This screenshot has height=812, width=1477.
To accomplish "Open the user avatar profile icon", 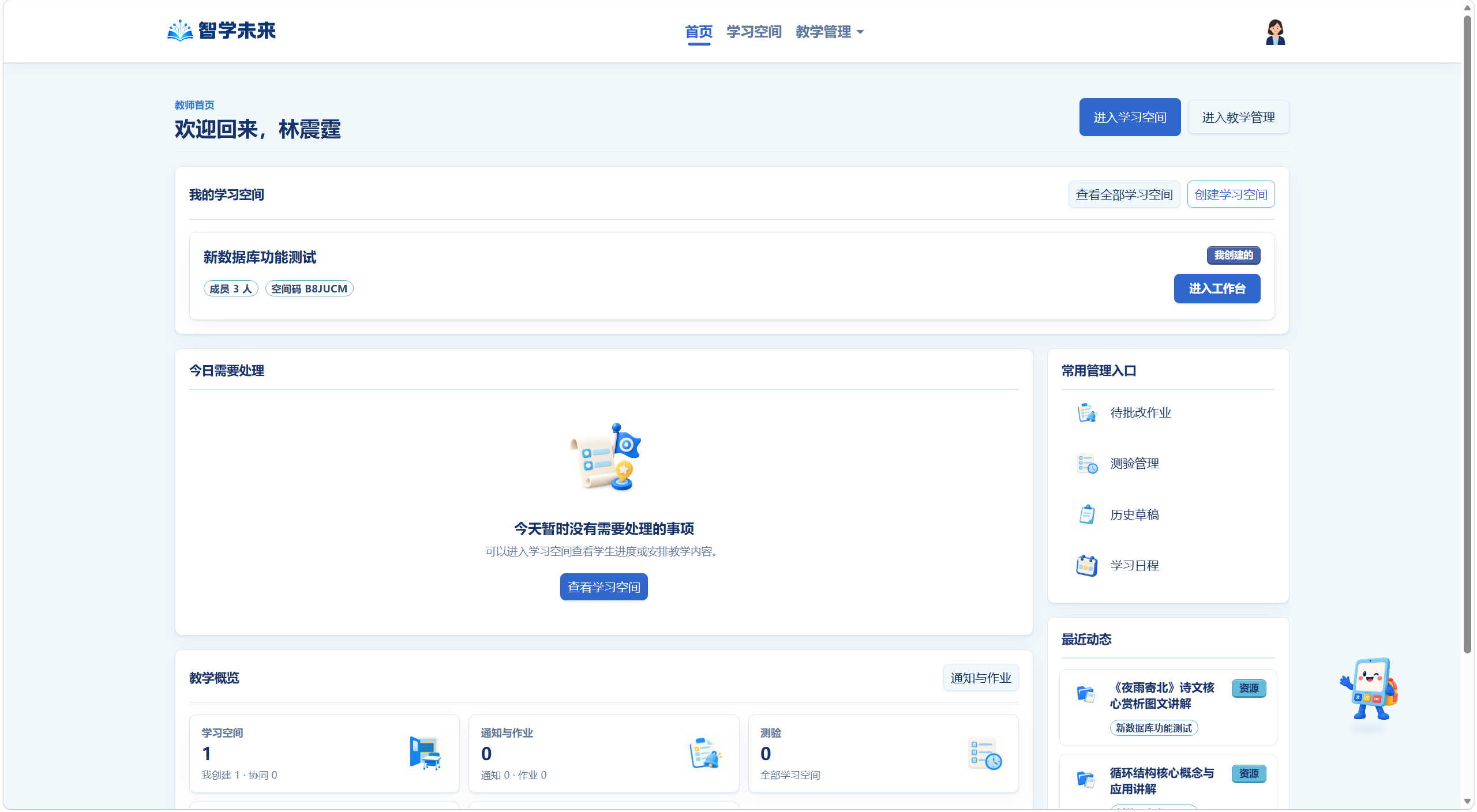I will pyautogui.click(x=1275, y=32).
